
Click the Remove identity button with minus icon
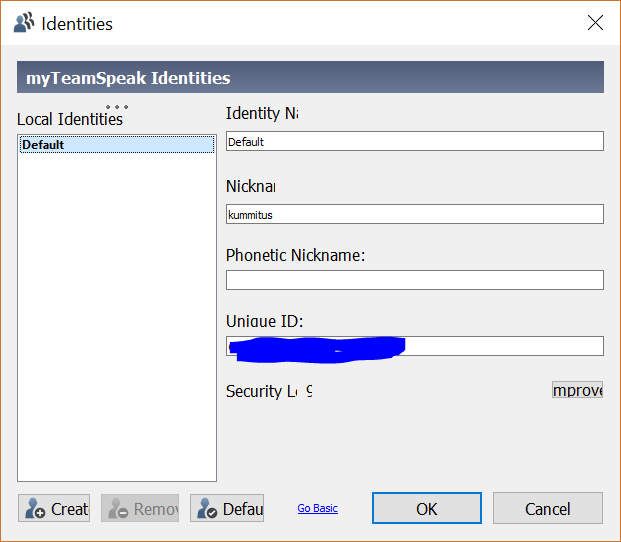pyautogui.click(x=140, y=508)
